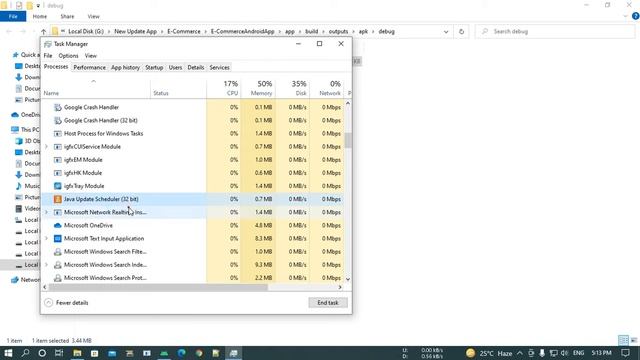Open the notification center icon
Viewport: 640px width, 360px height.
click(625, 353)
